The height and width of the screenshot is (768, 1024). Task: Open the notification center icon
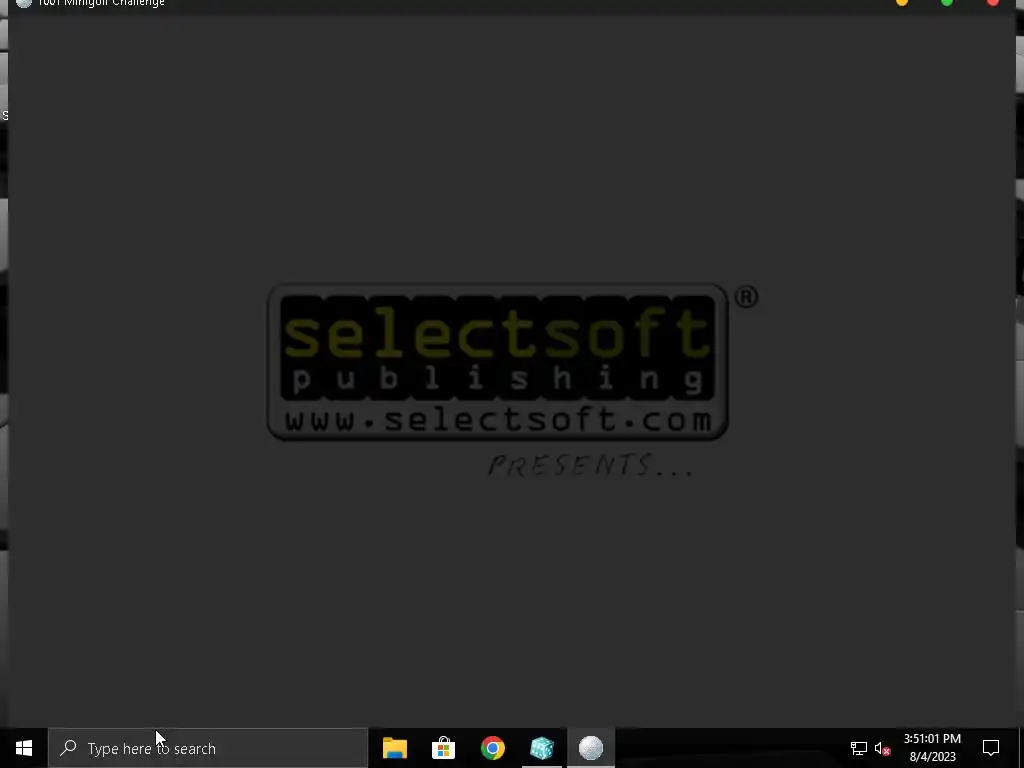pyautogui.click(x=991, y=748)
